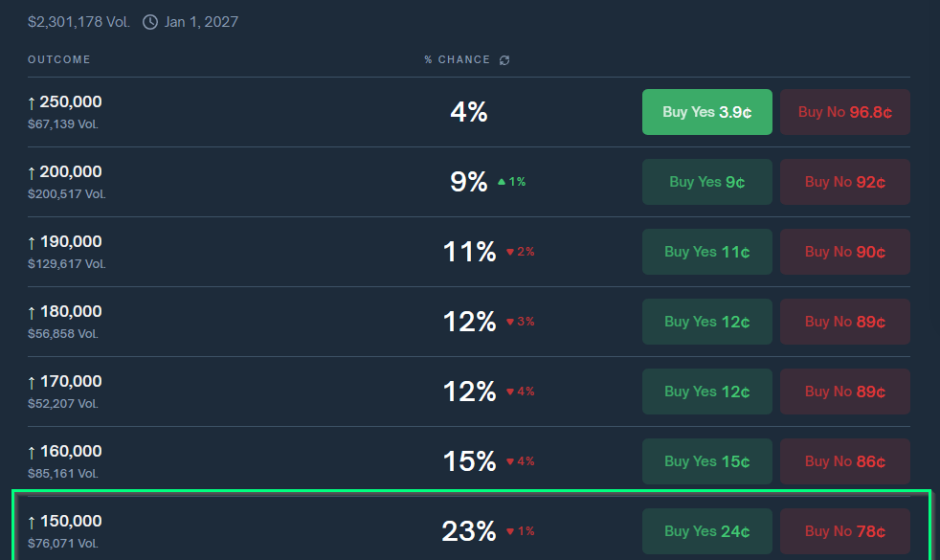This screenshot has height=560, width=940.
Task: Choose Buy Yes 12¢ for 180,000
Action: (x=707, y=322)
